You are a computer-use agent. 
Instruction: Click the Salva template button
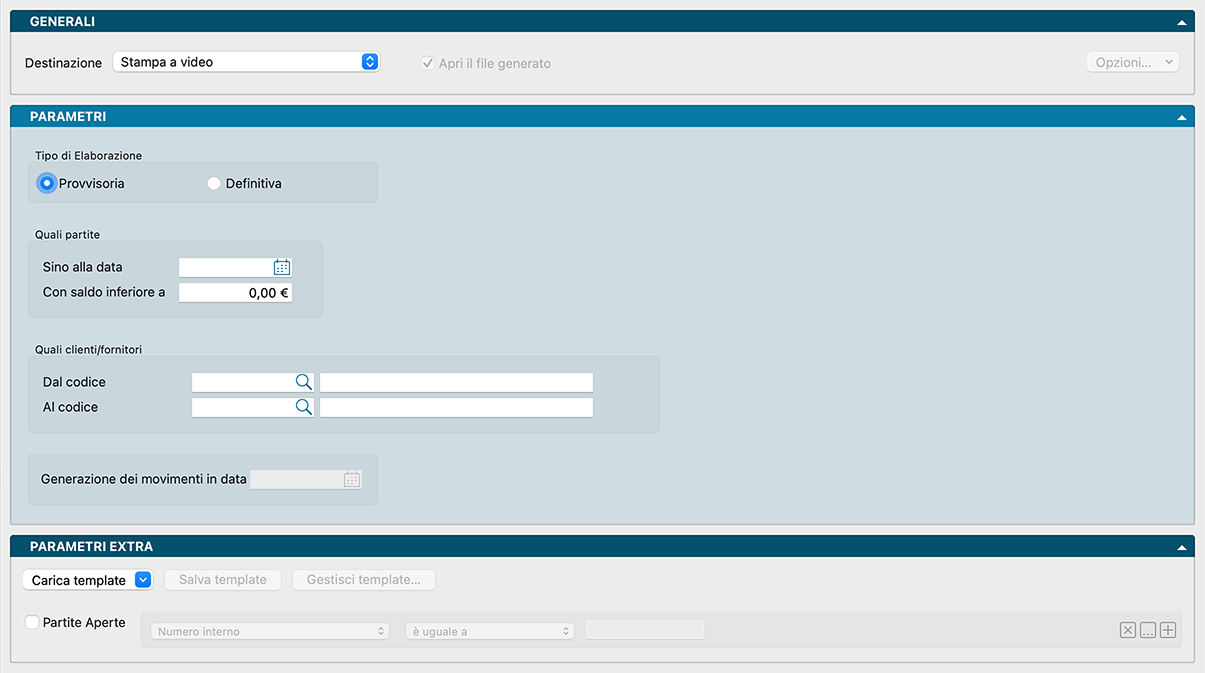[223, 580]
